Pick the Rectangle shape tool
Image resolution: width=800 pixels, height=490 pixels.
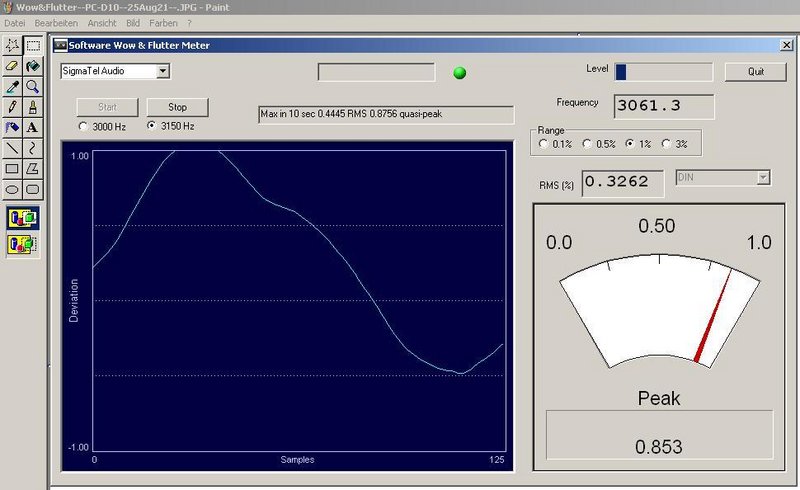[x=12, y=168]
